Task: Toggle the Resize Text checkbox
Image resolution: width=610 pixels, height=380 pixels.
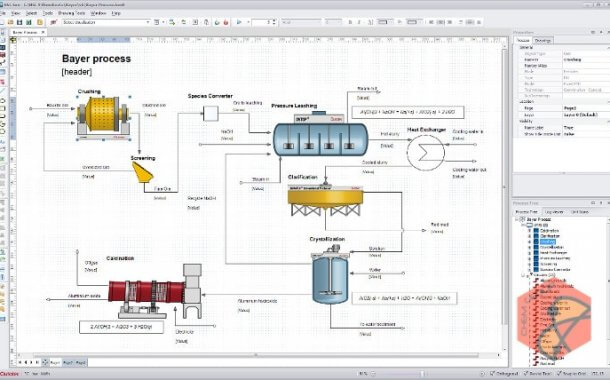Action: click(x=526, y=373)
